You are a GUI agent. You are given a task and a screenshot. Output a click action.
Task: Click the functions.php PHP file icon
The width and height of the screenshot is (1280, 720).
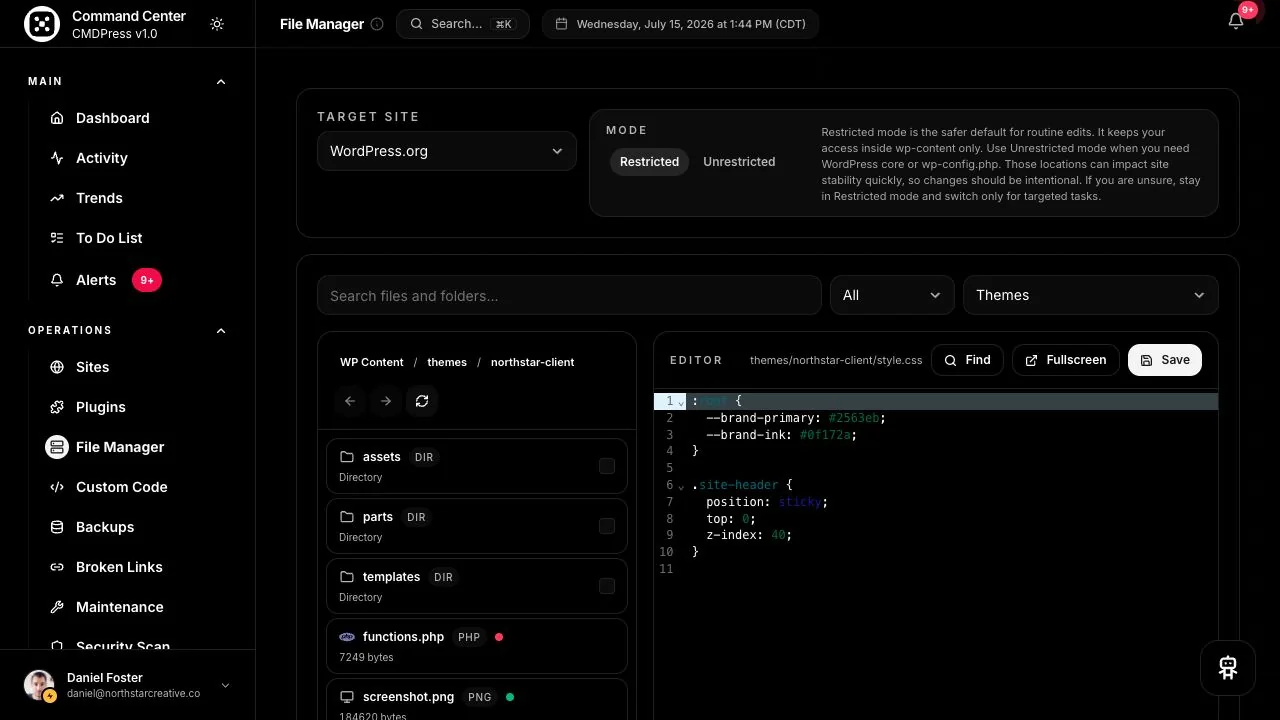347,637
